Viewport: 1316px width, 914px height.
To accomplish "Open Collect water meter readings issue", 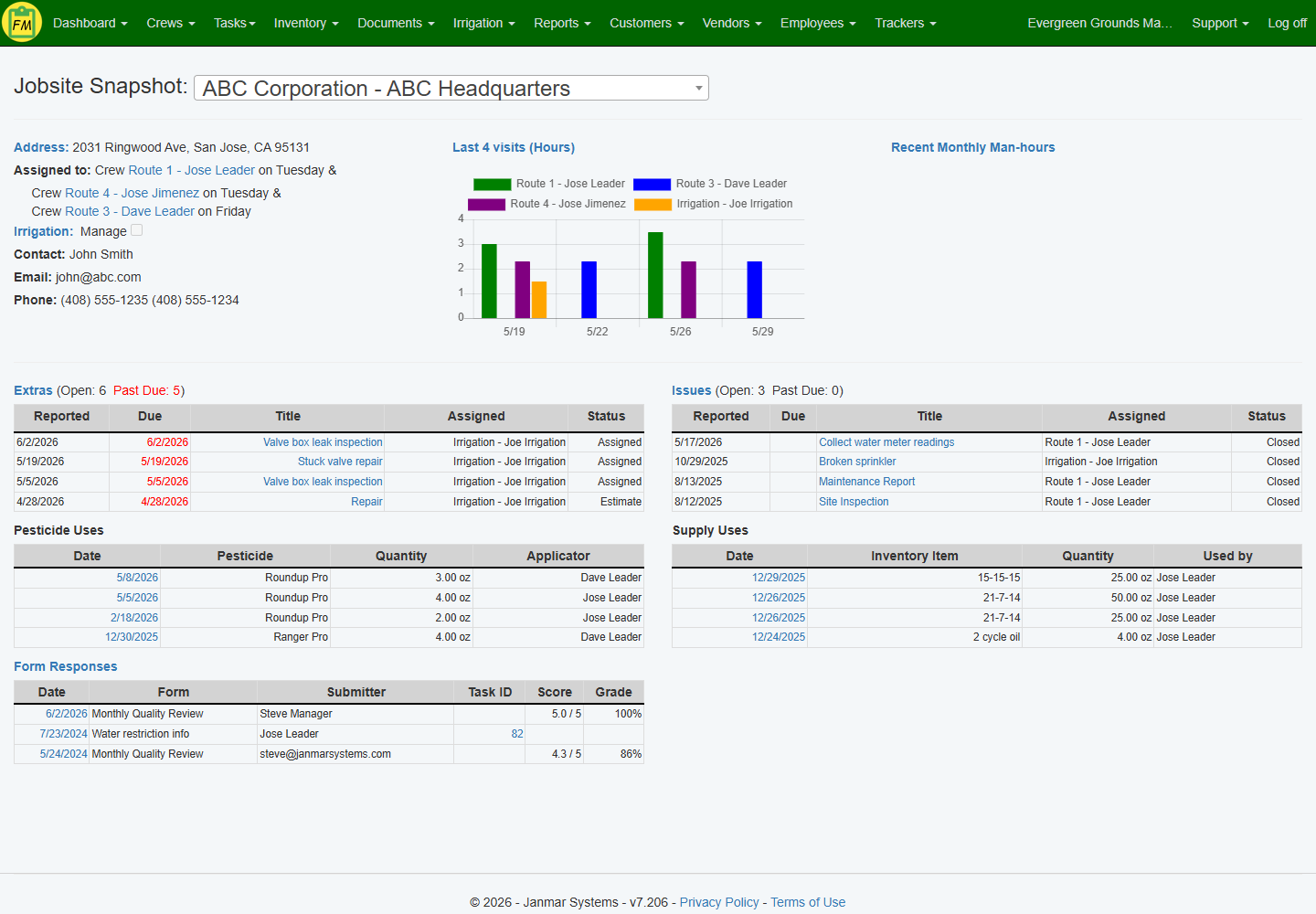I will coord(886,442).
